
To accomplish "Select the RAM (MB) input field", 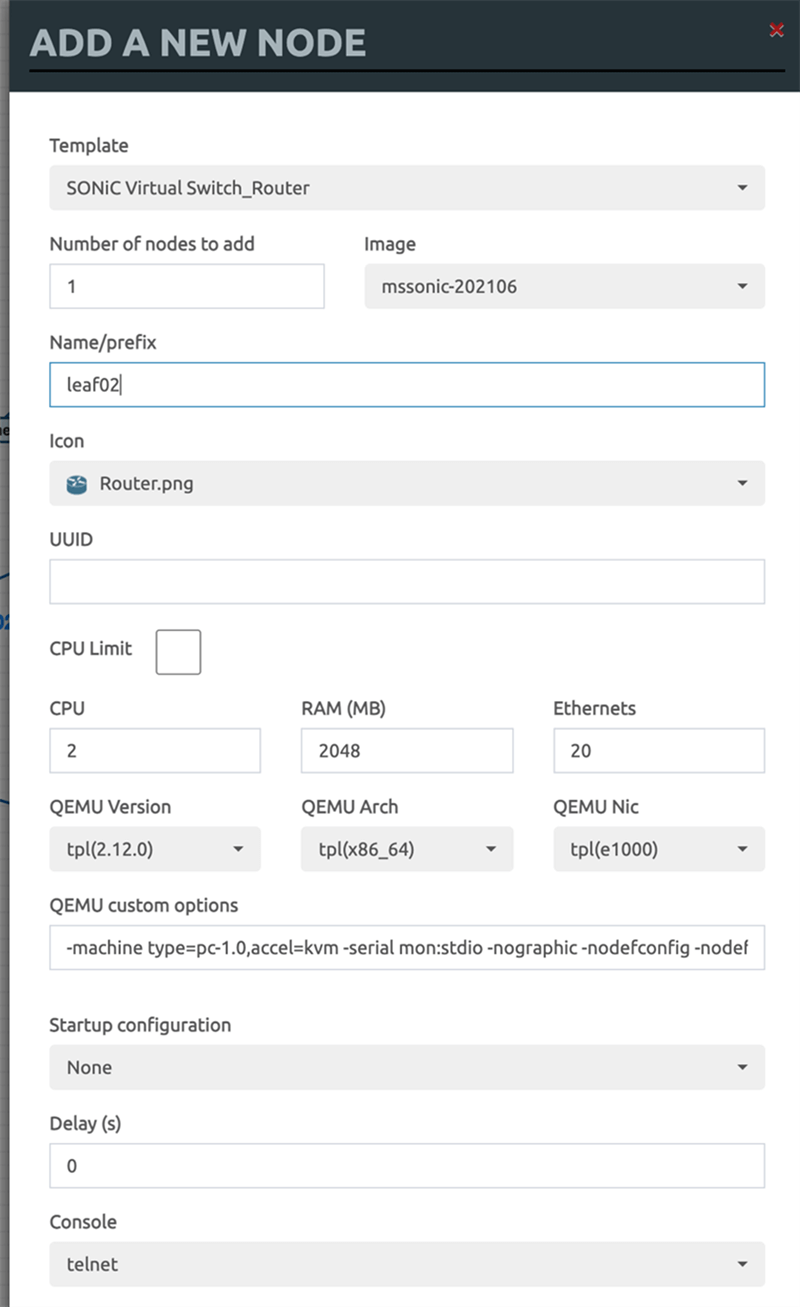I will click(406, 751).
